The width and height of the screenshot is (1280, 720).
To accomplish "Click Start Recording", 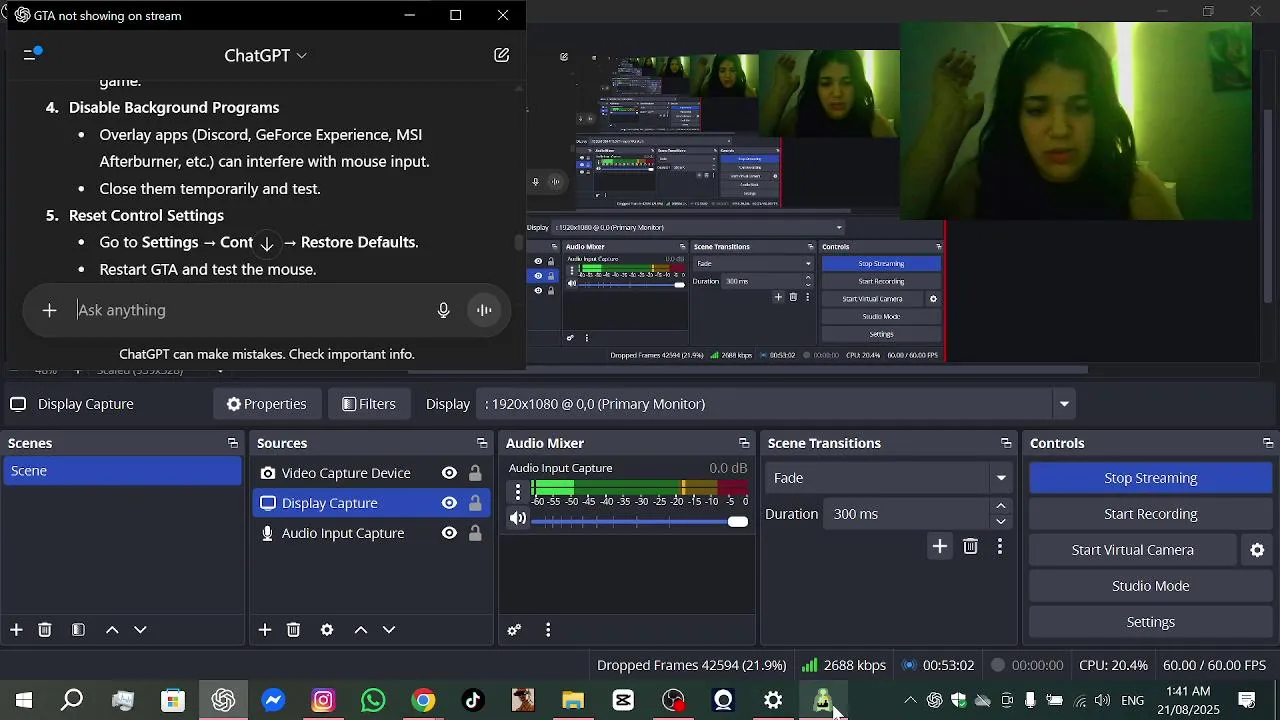I will [x=1151, y=514].
